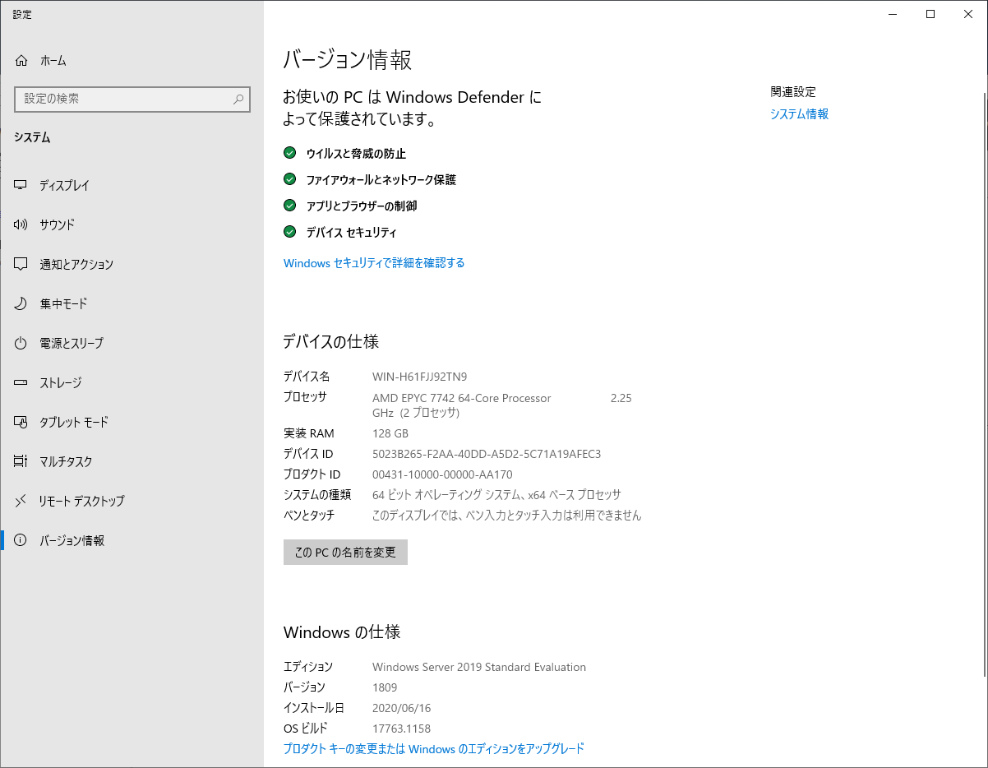This screenshot has height=768, width=988.
Task: Select 集中モード in sidebar
Action: (132, 304)
